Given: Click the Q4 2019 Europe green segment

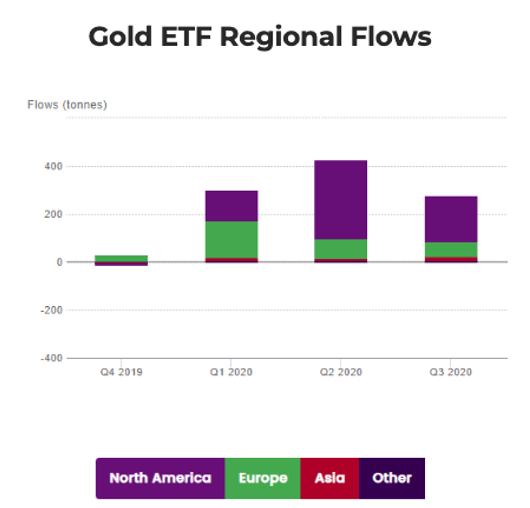Looking at the screenshot, I should [121, 259].
